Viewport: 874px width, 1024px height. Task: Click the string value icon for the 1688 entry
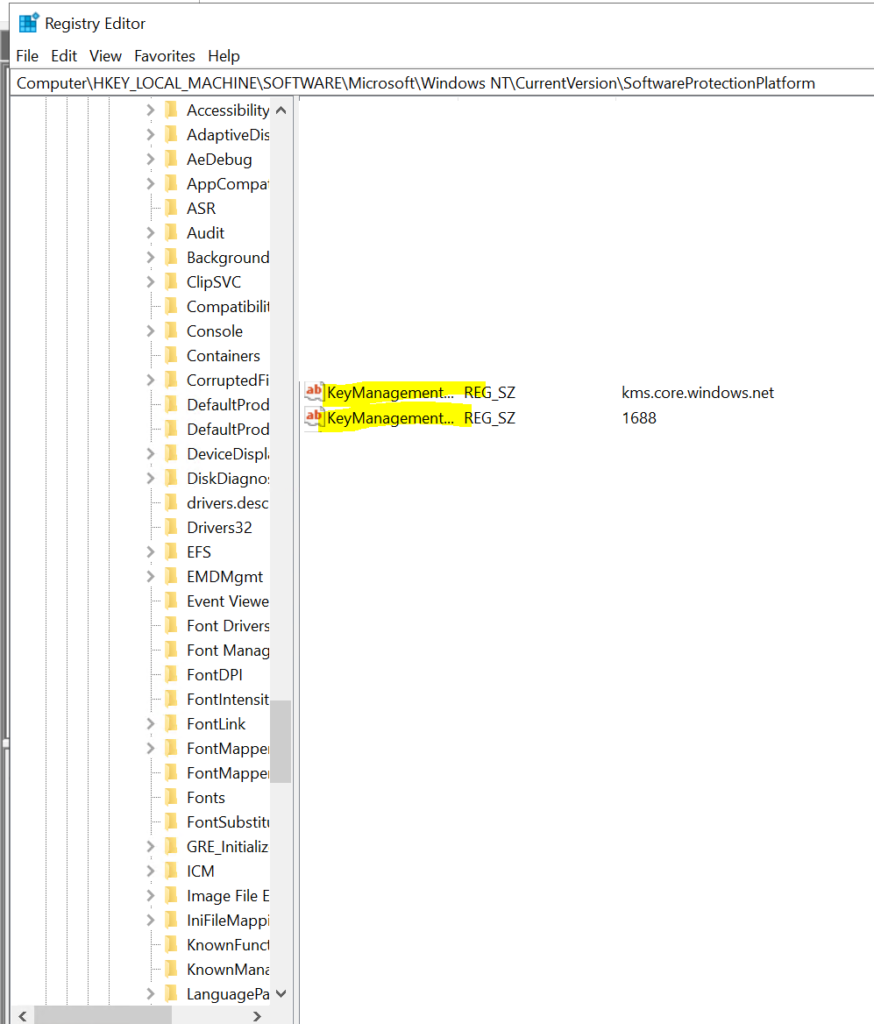coord(314,417)
